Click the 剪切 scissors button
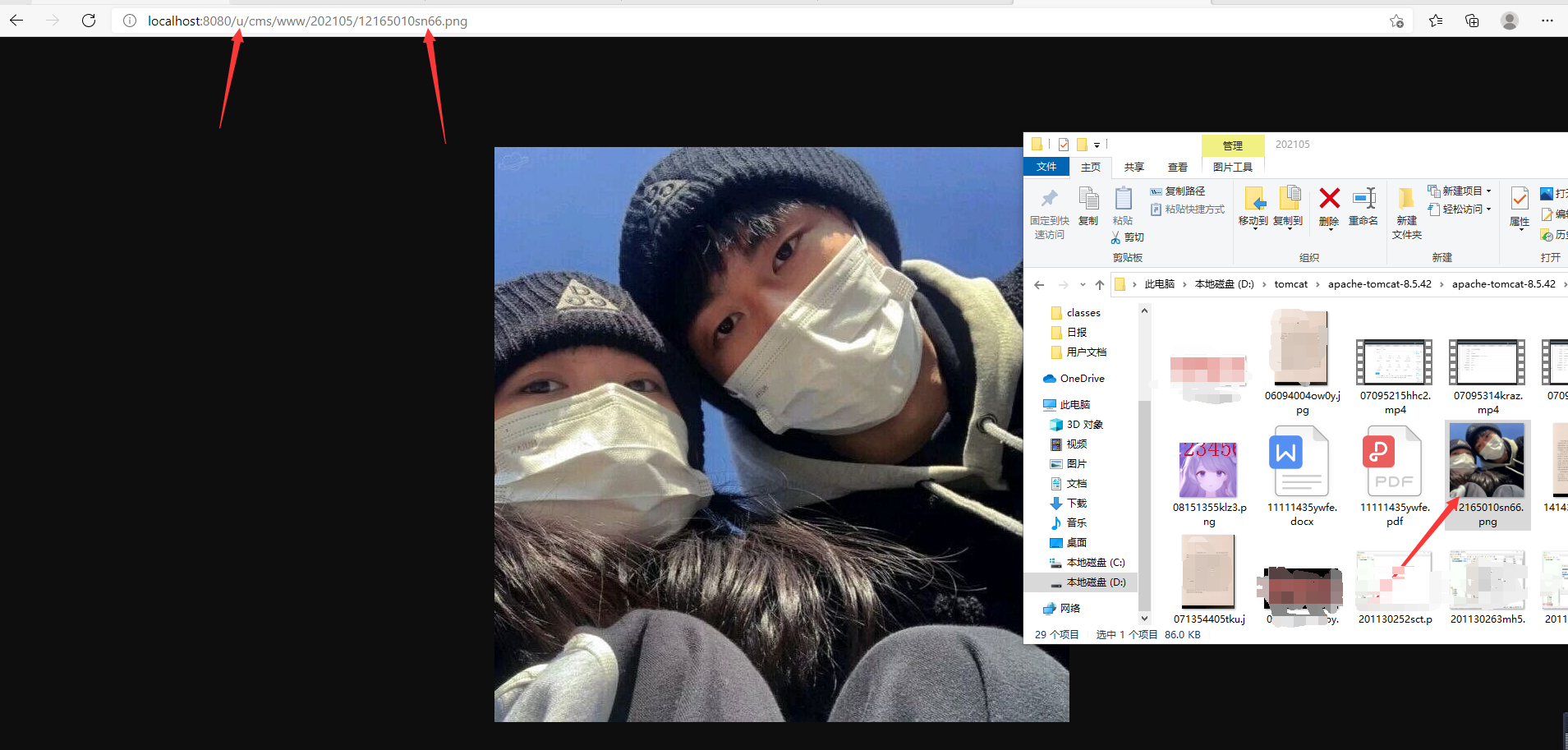This screenshot has height=750, width=1568. pyautogui.click(x=1127, y=237)
